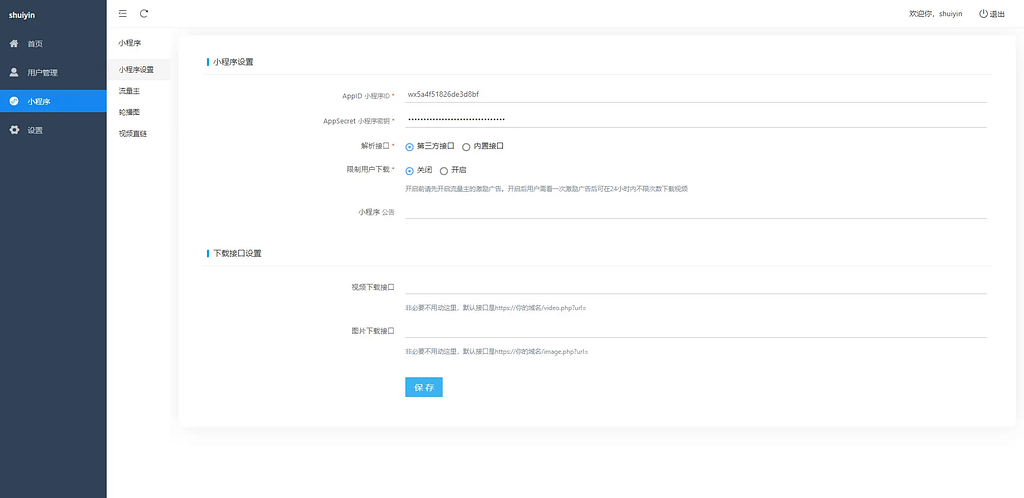
Task: Collapse the sidebar with the menu fold icon
Action: [123, 13]
